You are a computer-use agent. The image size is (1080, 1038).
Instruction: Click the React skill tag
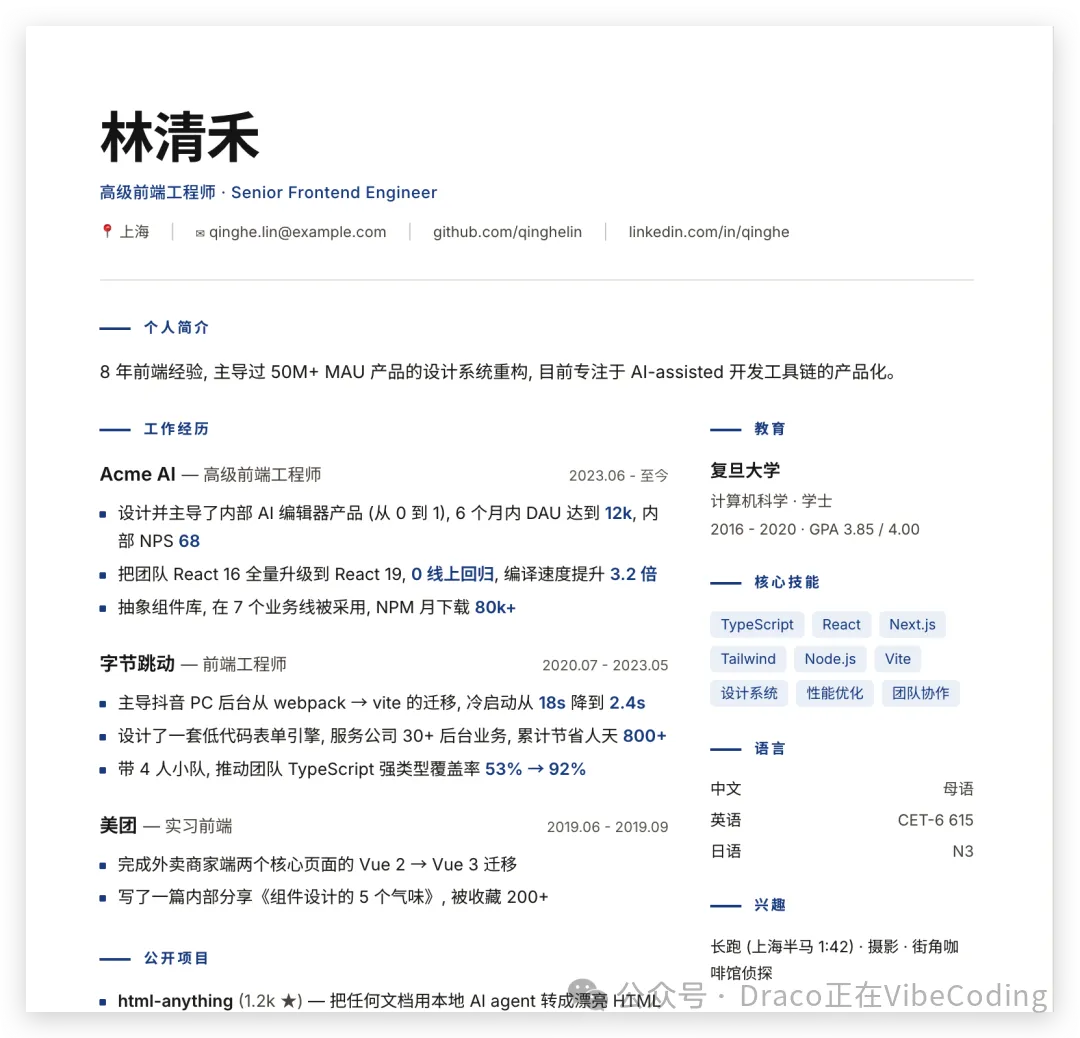pos(841,624)
